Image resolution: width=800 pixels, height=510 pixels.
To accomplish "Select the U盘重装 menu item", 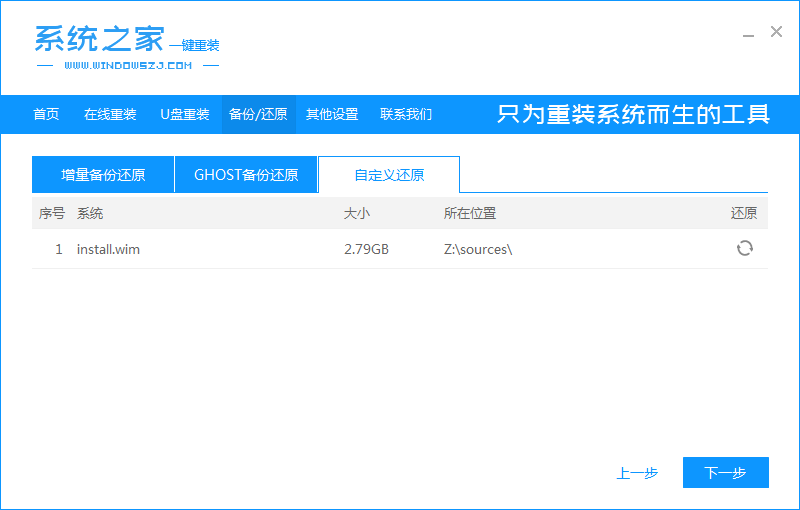I will (185, 114).
